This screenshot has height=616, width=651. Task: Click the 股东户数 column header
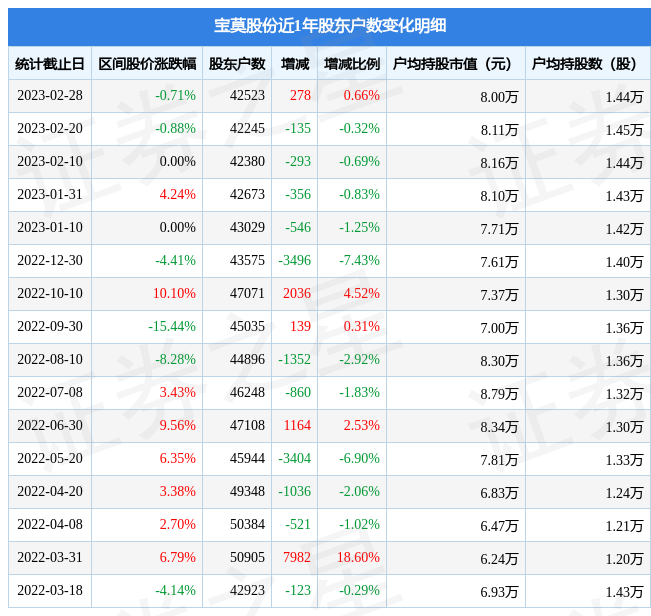point(237,64)
